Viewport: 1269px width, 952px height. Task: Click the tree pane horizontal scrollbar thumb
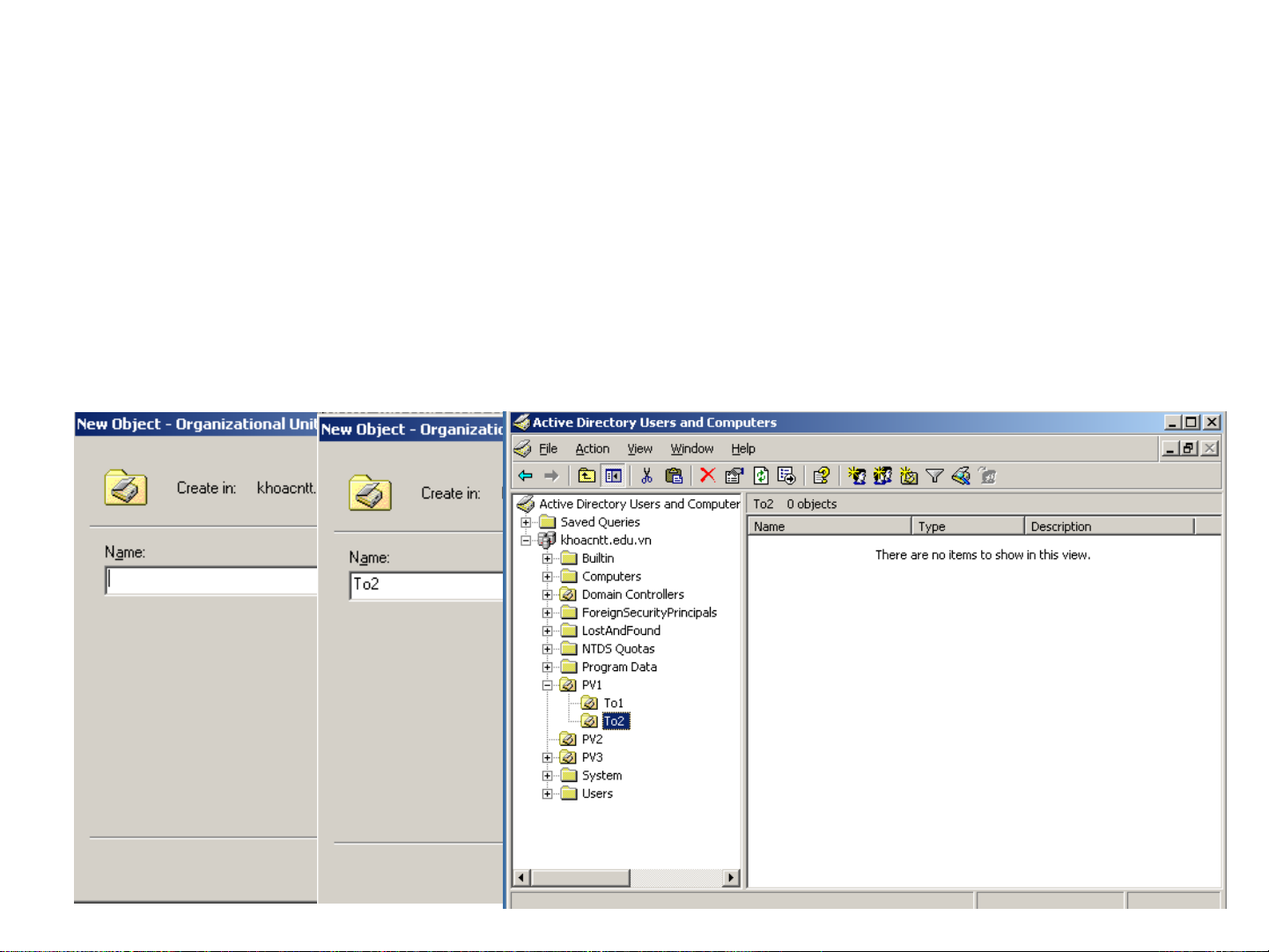point(580,878)
